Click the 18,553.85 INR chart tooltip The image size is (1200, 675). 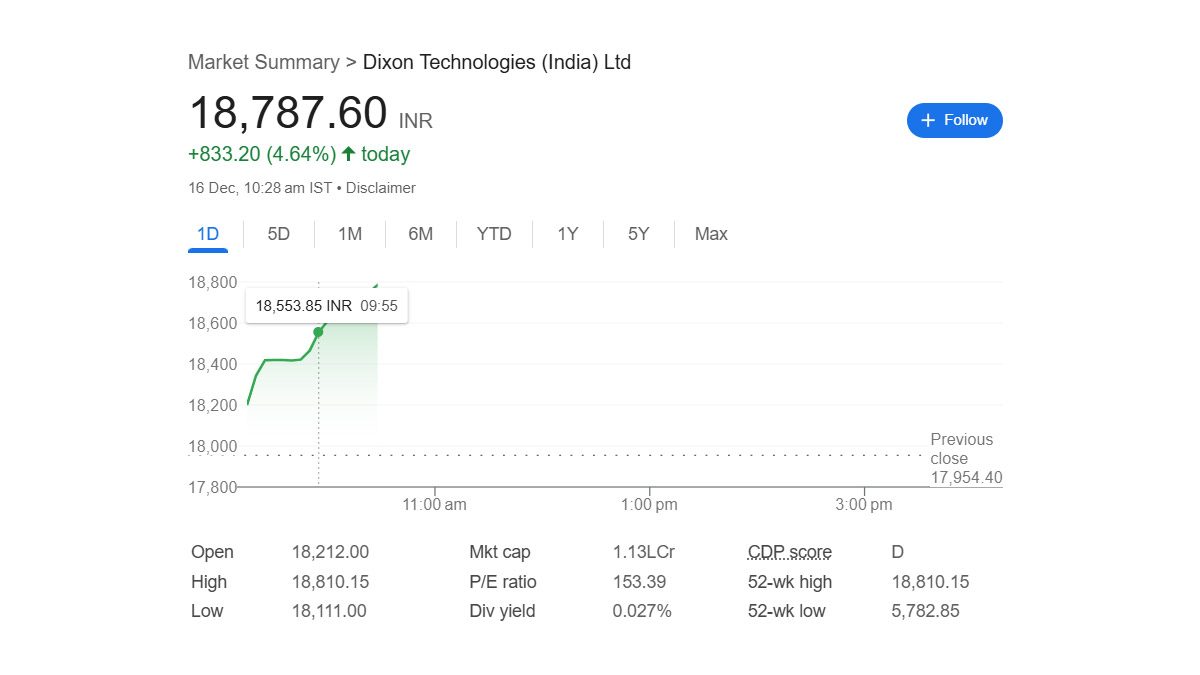326,306
